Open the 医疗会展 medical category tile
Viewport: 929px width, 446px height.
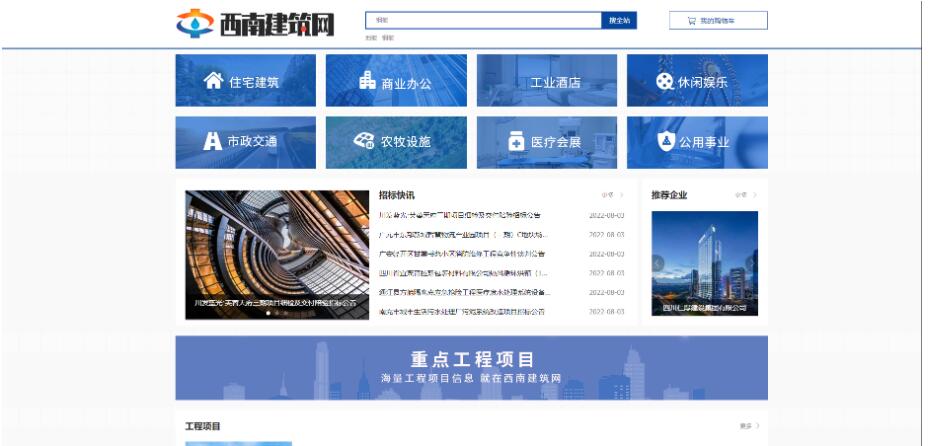547,142
